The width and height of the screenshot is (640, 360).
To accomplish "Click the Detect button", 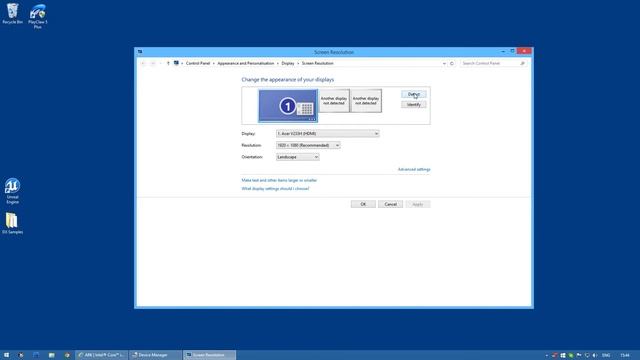I will (413, 94).
